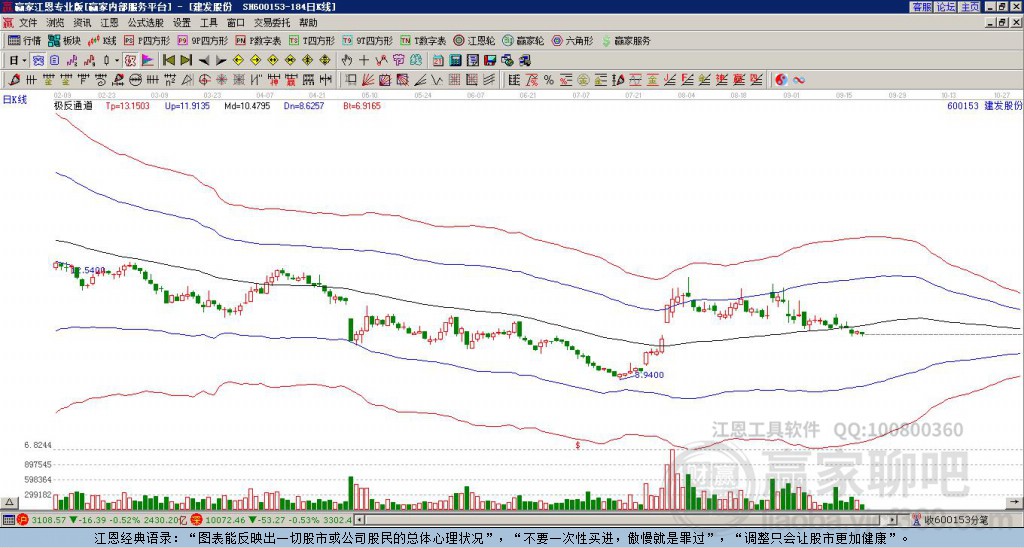Open the 设置 menu
The height and width of the screenshot is (548, 1024).
click(x=182, y=23)
